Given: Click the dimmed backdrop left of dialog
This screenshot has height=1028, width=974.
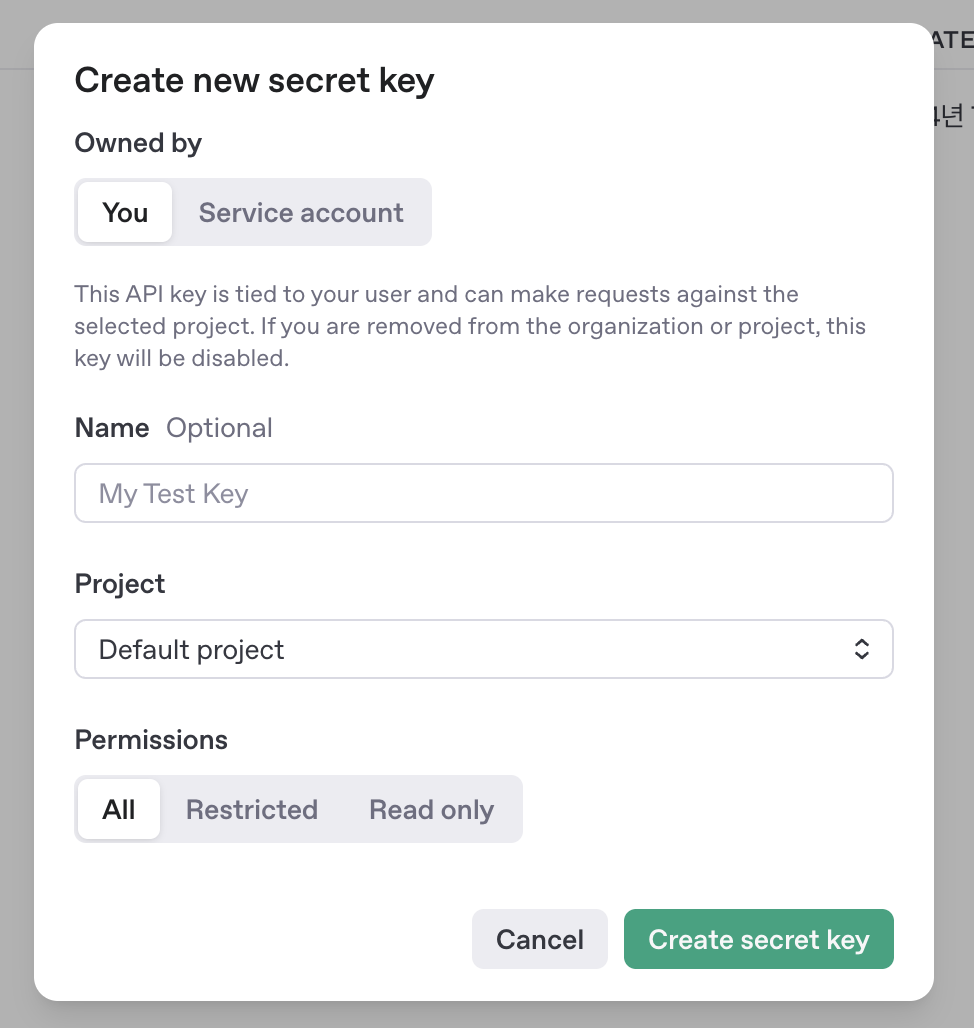Looking at the screenshot, I should [x=16, y=500].
